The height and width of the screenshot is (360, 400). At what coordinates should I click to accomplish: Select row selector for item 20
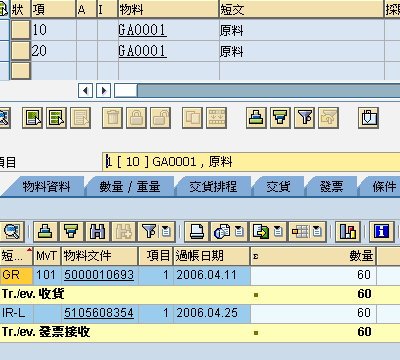click(x=21, y=50)
